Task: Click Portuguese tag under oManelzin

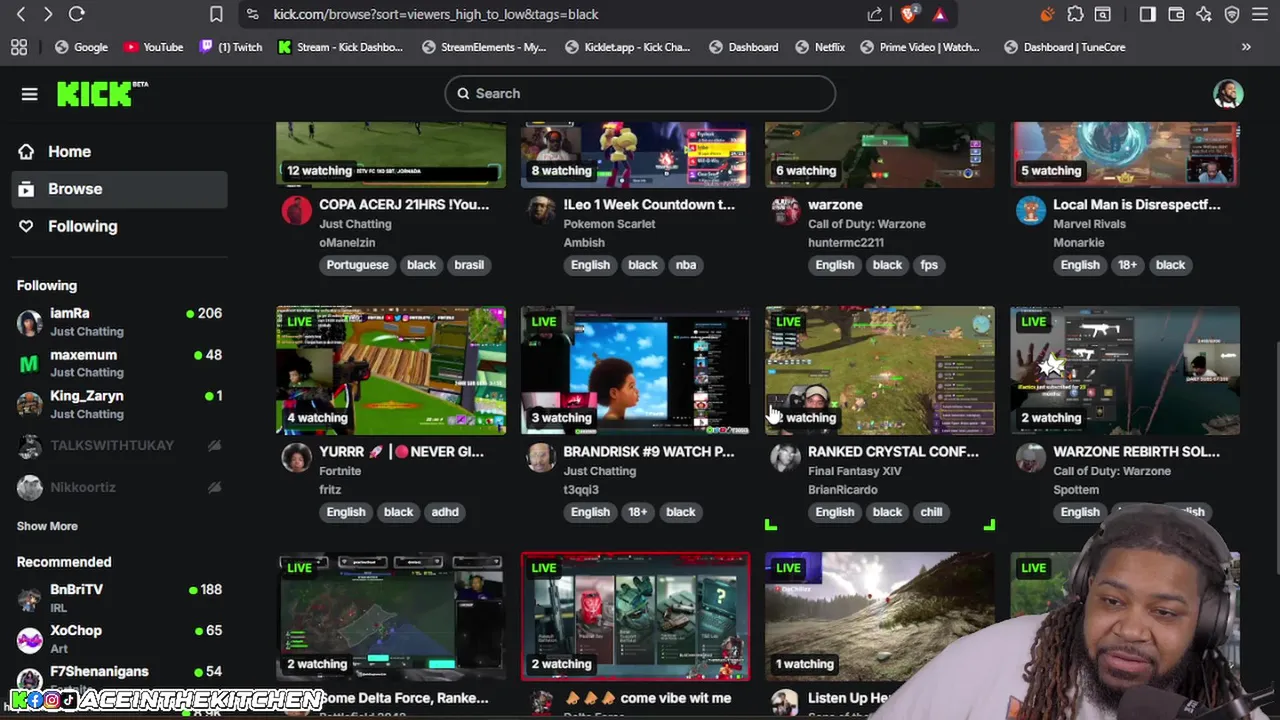Action: tap(357, 265)
